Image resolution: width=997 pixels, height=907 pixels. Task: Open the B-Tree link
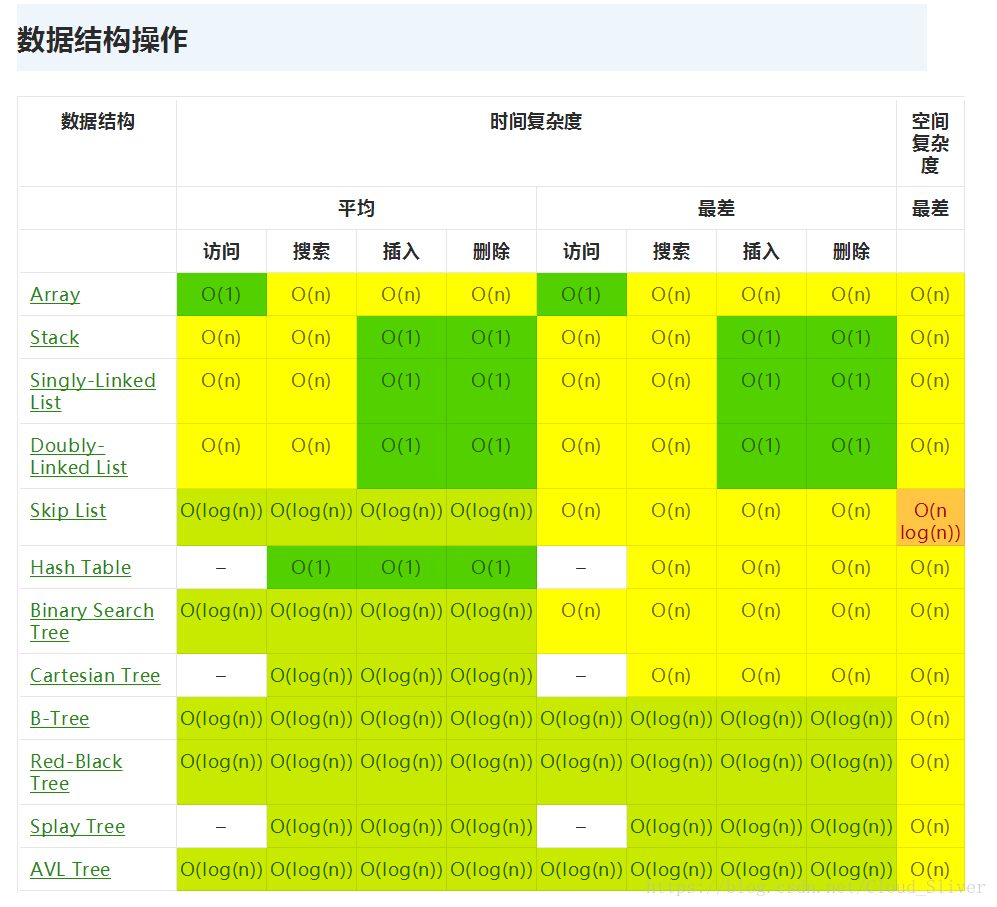click(x=60, y=718)
